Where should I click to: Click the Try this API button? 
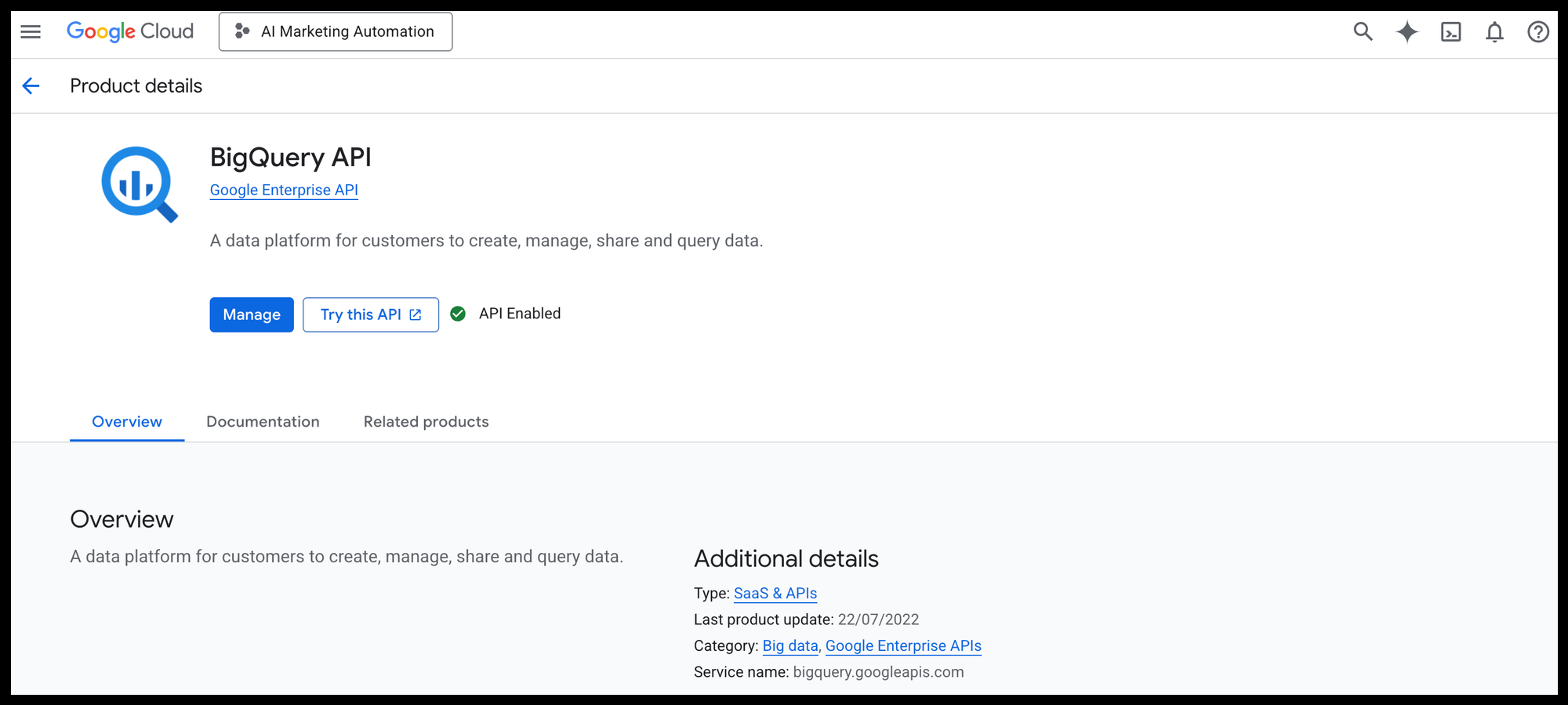371,314
